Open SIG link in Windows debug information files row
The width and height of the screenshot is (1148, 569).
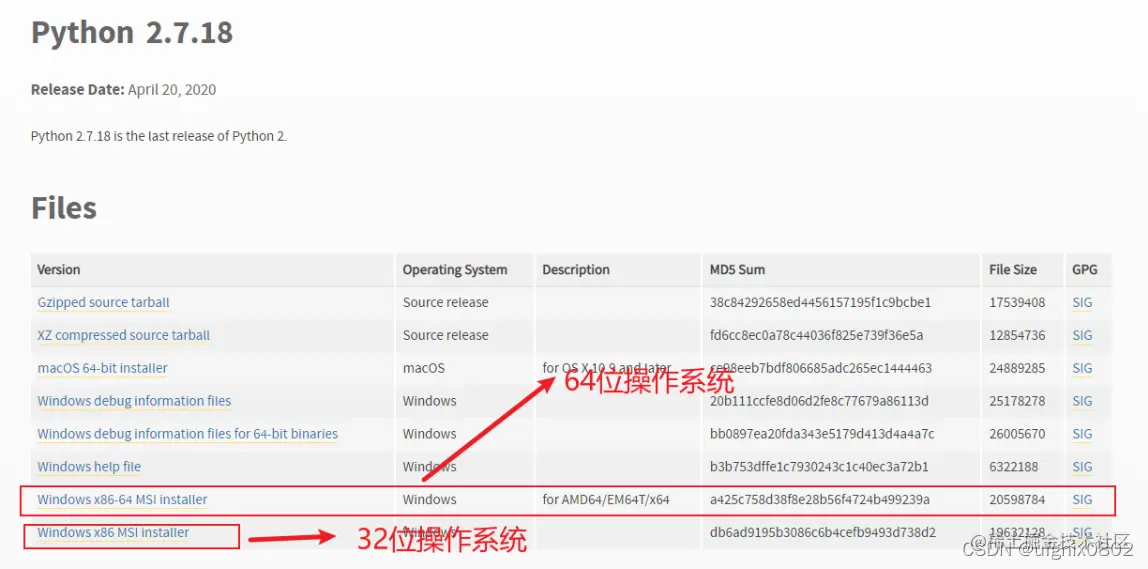point(1082,401)
